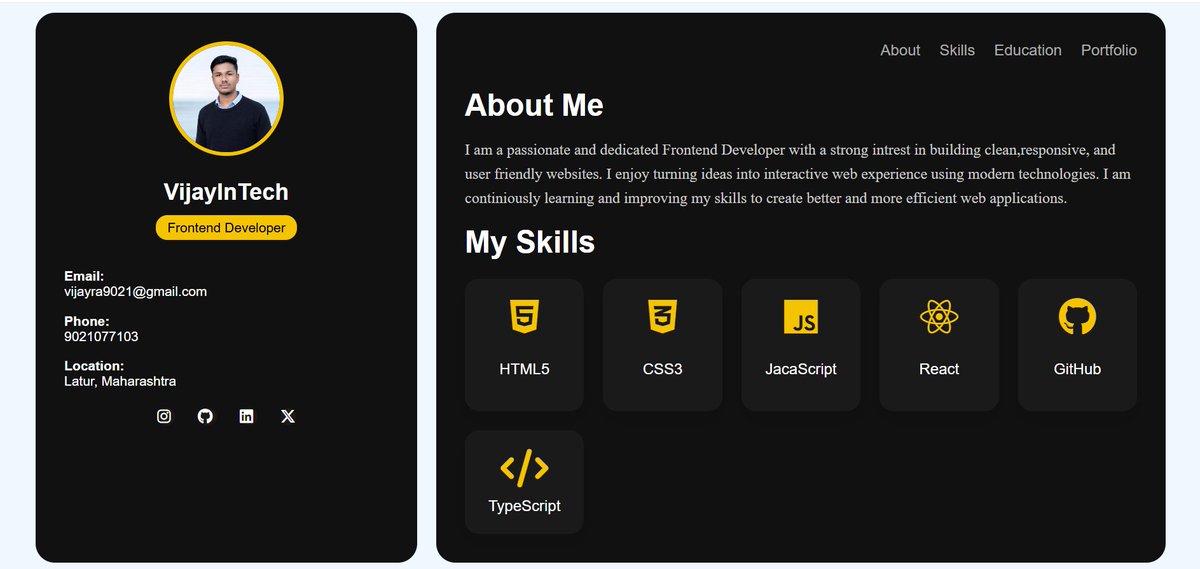Select the VijayInTech name heading
Screen dimensions: 1200x569
[x=226, y=192]
